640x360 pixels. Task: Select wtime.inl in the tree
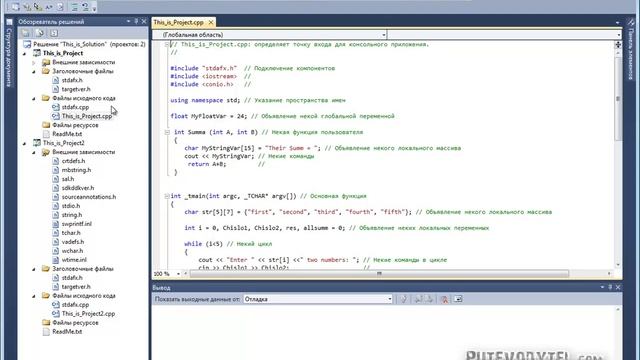pos(74,260)
